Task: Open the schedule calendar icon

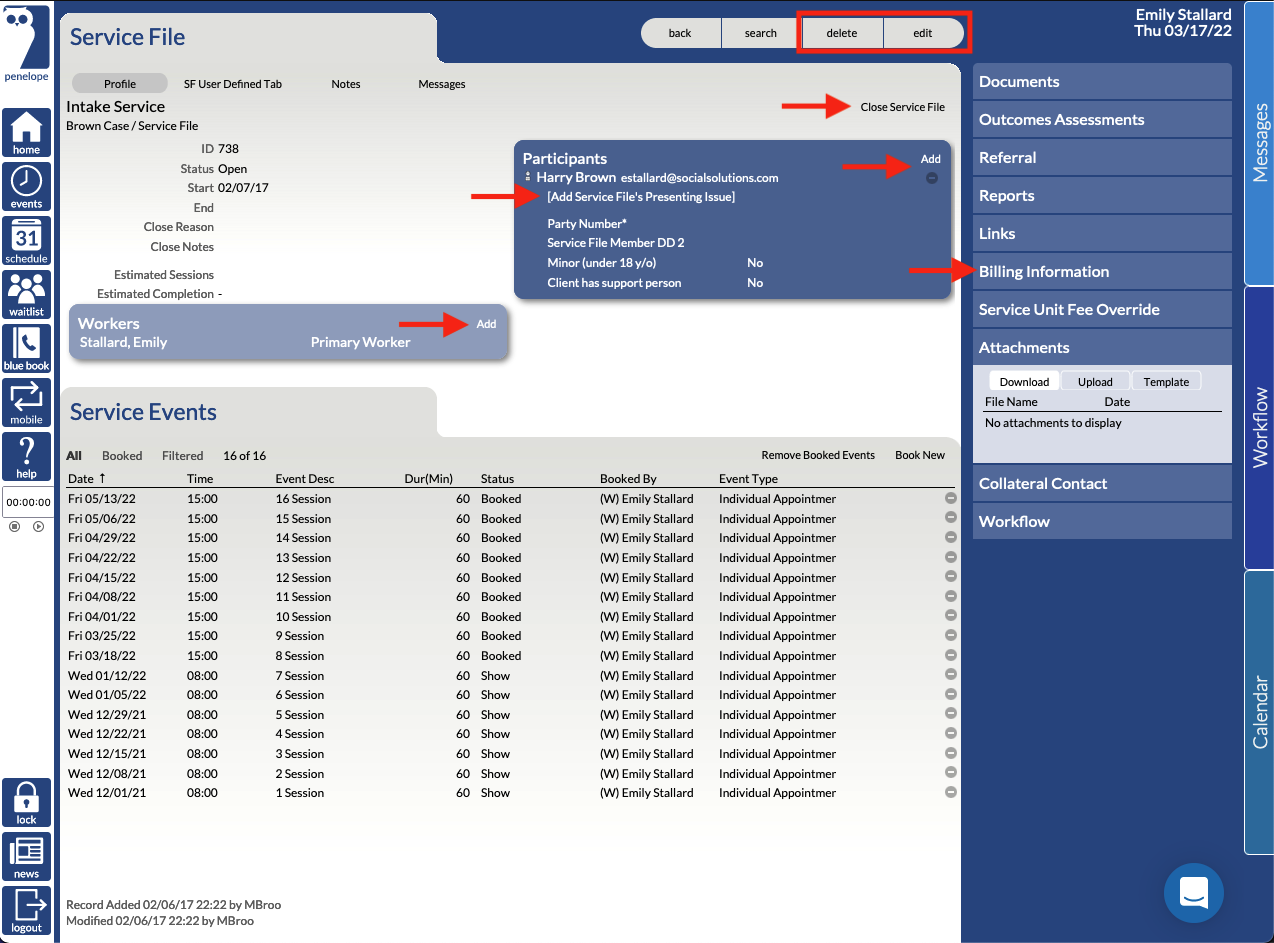Action: (x=26, y=241)
